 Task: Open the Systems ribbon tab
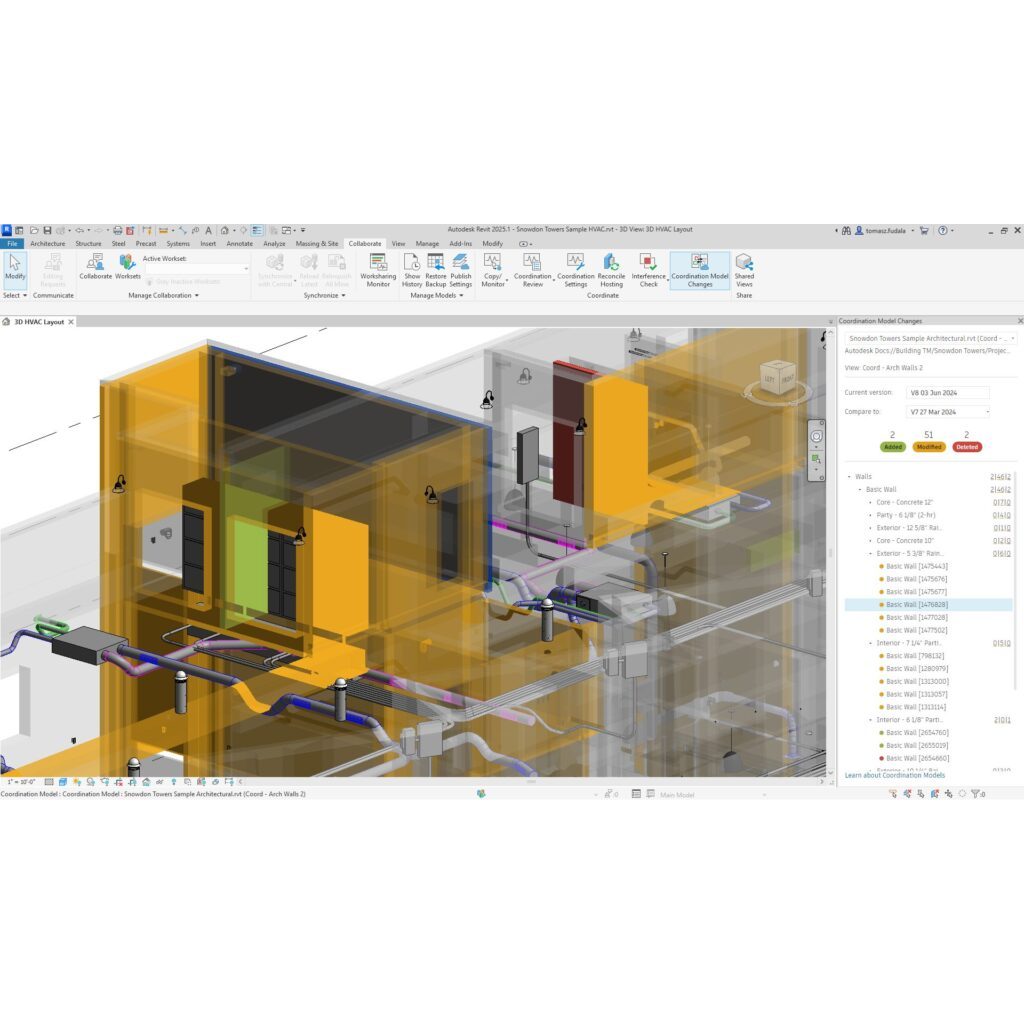click(178, 243)
